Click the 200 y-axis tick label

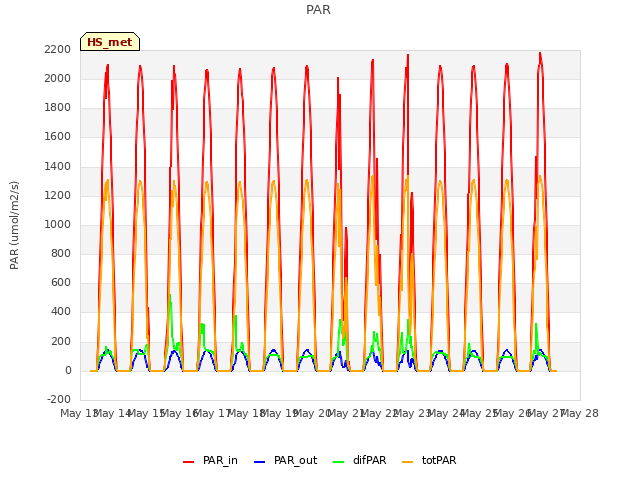coord(61,341)
